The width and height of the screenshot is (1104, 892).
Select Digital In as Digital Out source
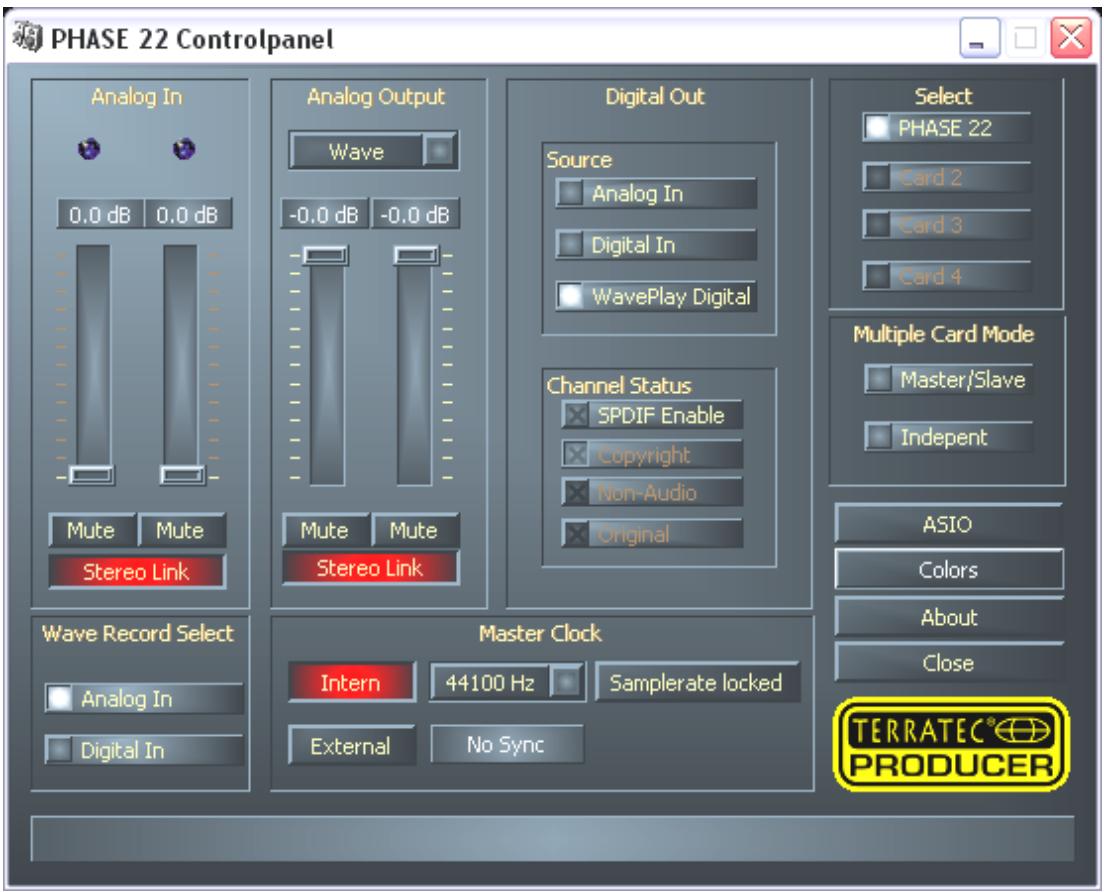click(656, 244)
